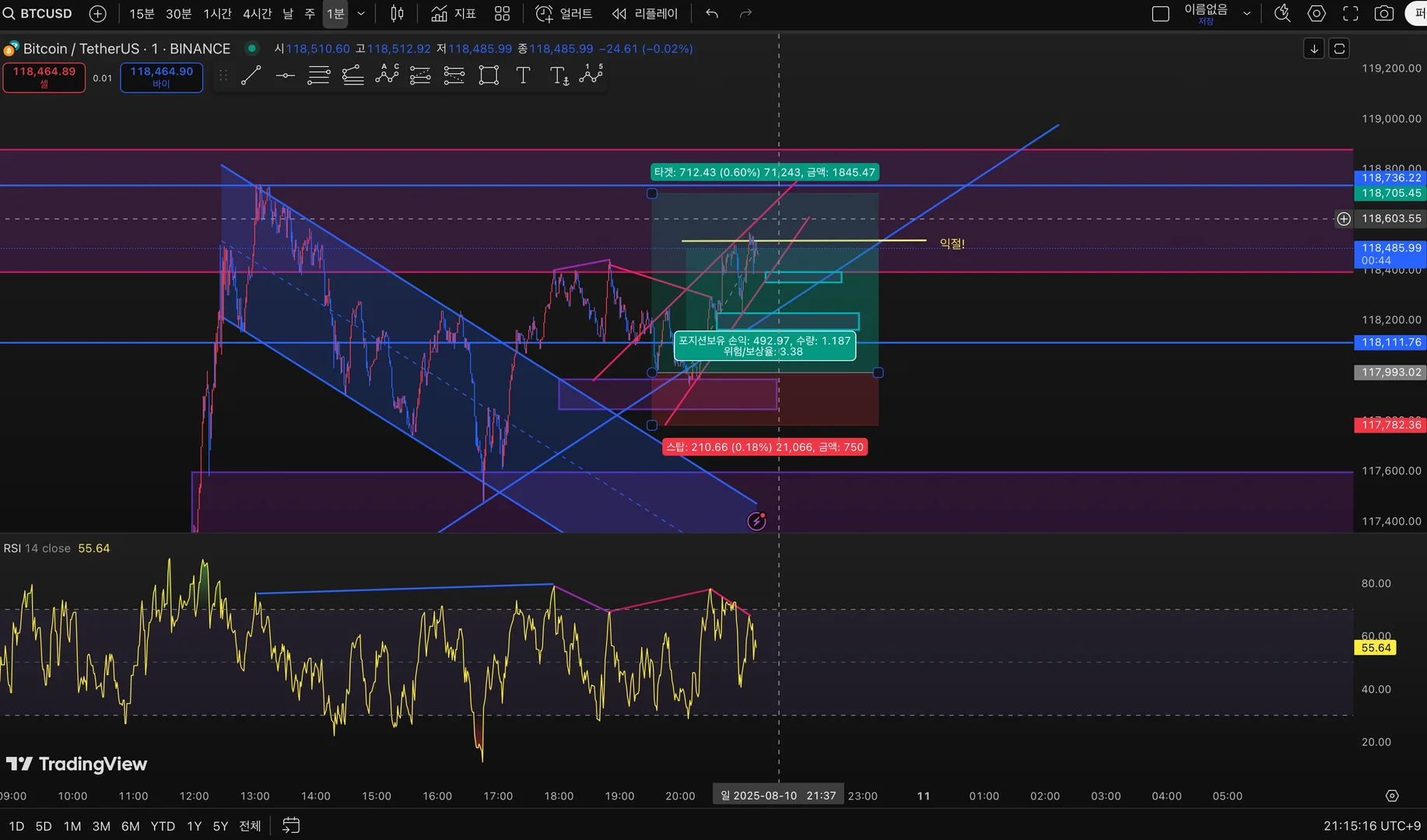The image size is (1427, 840).
Task: Click the blue 118,464.90 buy button
Action: point(162,77)
